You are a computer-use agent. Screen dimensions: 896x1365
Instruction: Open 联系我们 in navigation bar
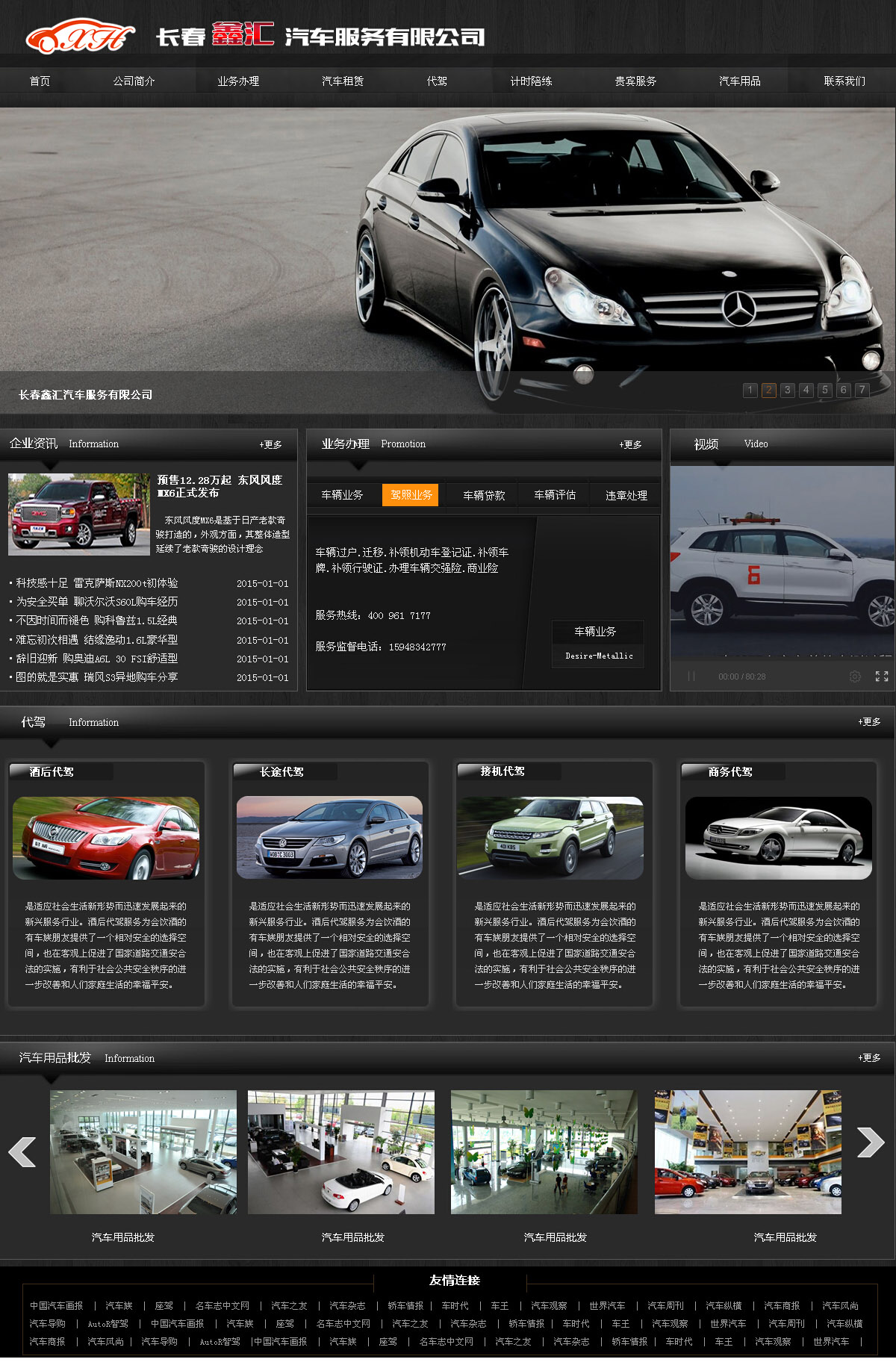tap(844, 81)
